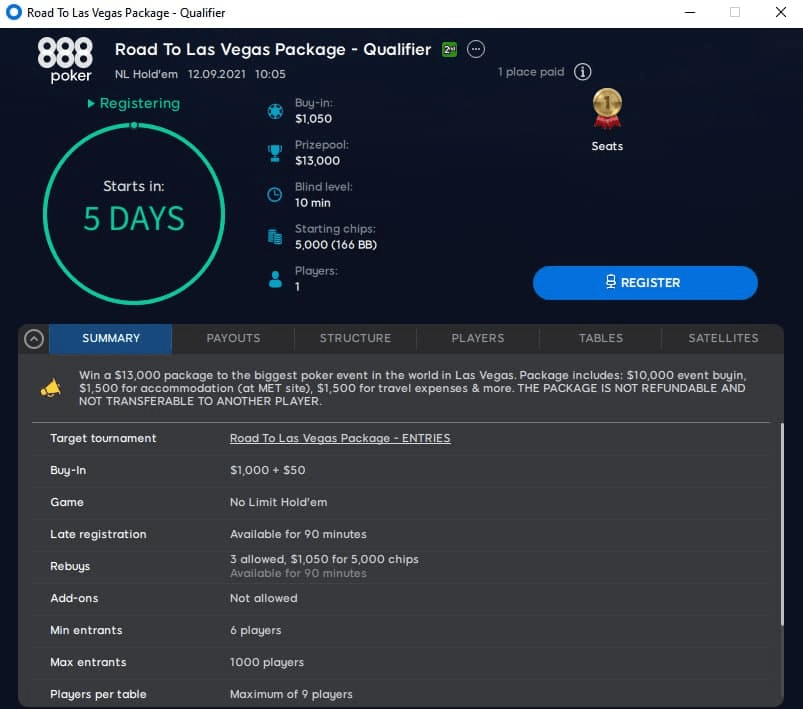Select the Players tab
Viewport: 803px width, 709px height.
click(478, 339)
